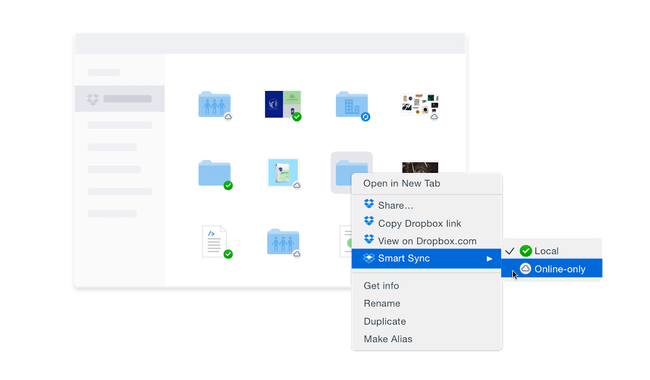Expand the Smart Sync submenu arrow

[x=489, y=259]
